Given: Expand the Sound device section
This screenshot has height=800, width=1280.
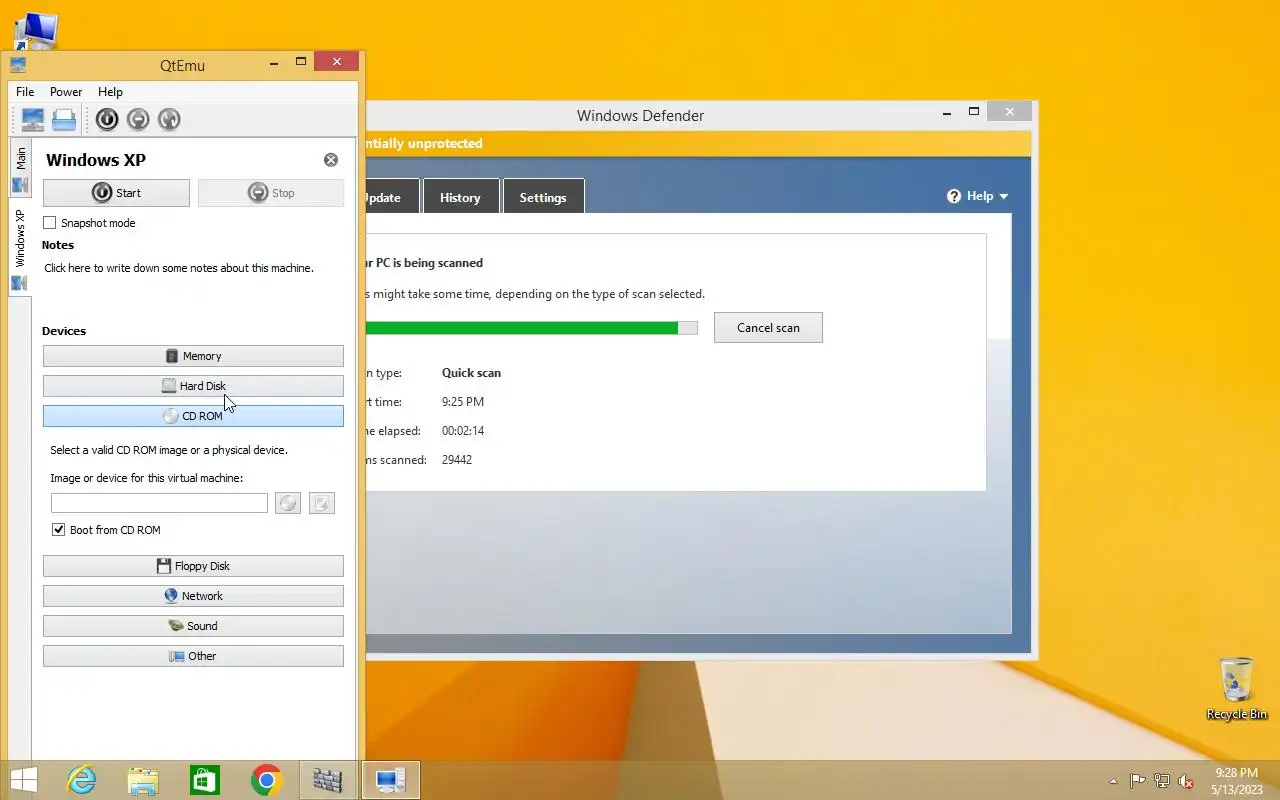Looking at the screenshot, I should [x=193, y=626].
